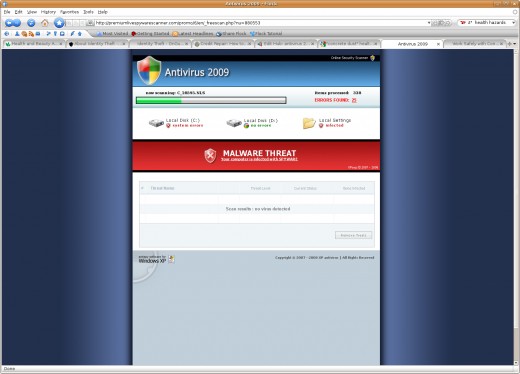Click the Online Security Scanner shield icon
The height and width of the screenshot is (374, 520).
click(373, 58)
